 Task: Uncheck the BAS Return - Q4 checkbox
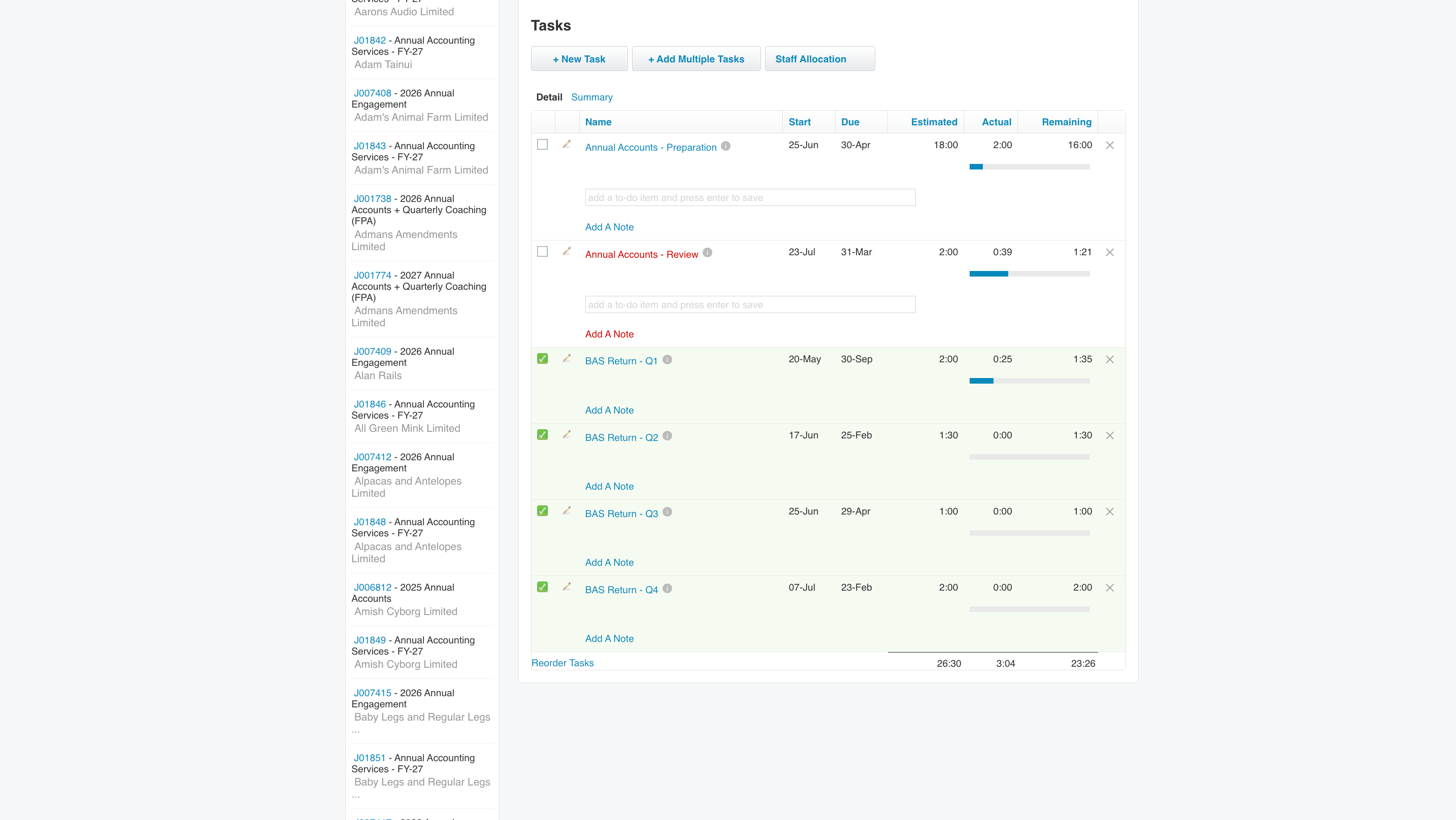point(543,587)
